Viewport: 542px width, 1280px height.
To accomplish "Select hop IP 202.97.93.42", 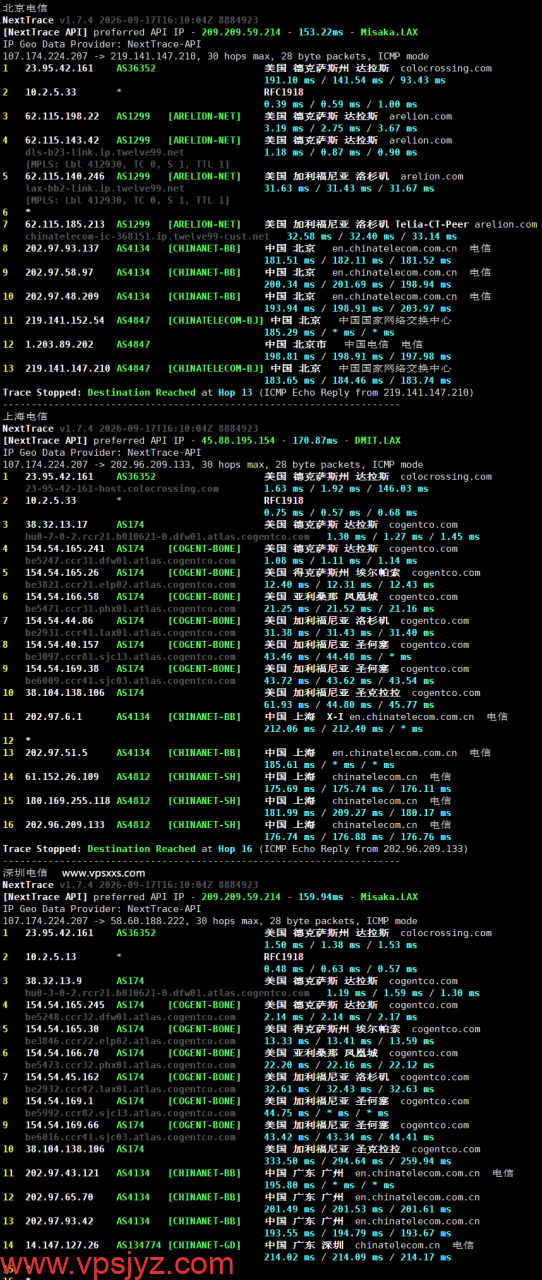I will click(x=59, y=1220).
